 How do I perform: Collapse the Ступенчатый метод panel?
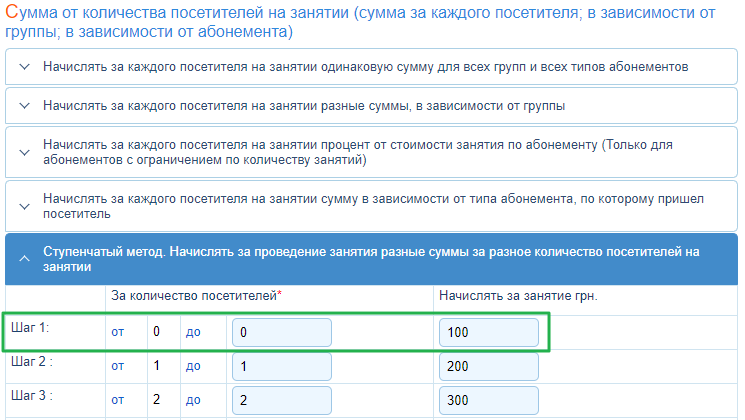[x=370, y=259]
